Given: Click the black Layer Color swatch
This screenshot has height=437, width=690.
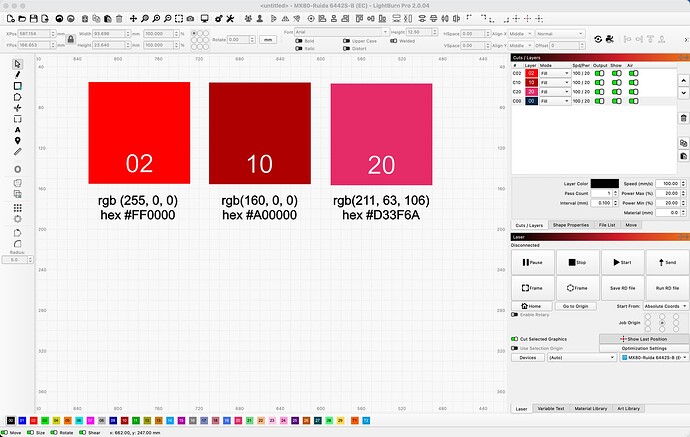Looking at the screenshot, I should coord(605,183).
